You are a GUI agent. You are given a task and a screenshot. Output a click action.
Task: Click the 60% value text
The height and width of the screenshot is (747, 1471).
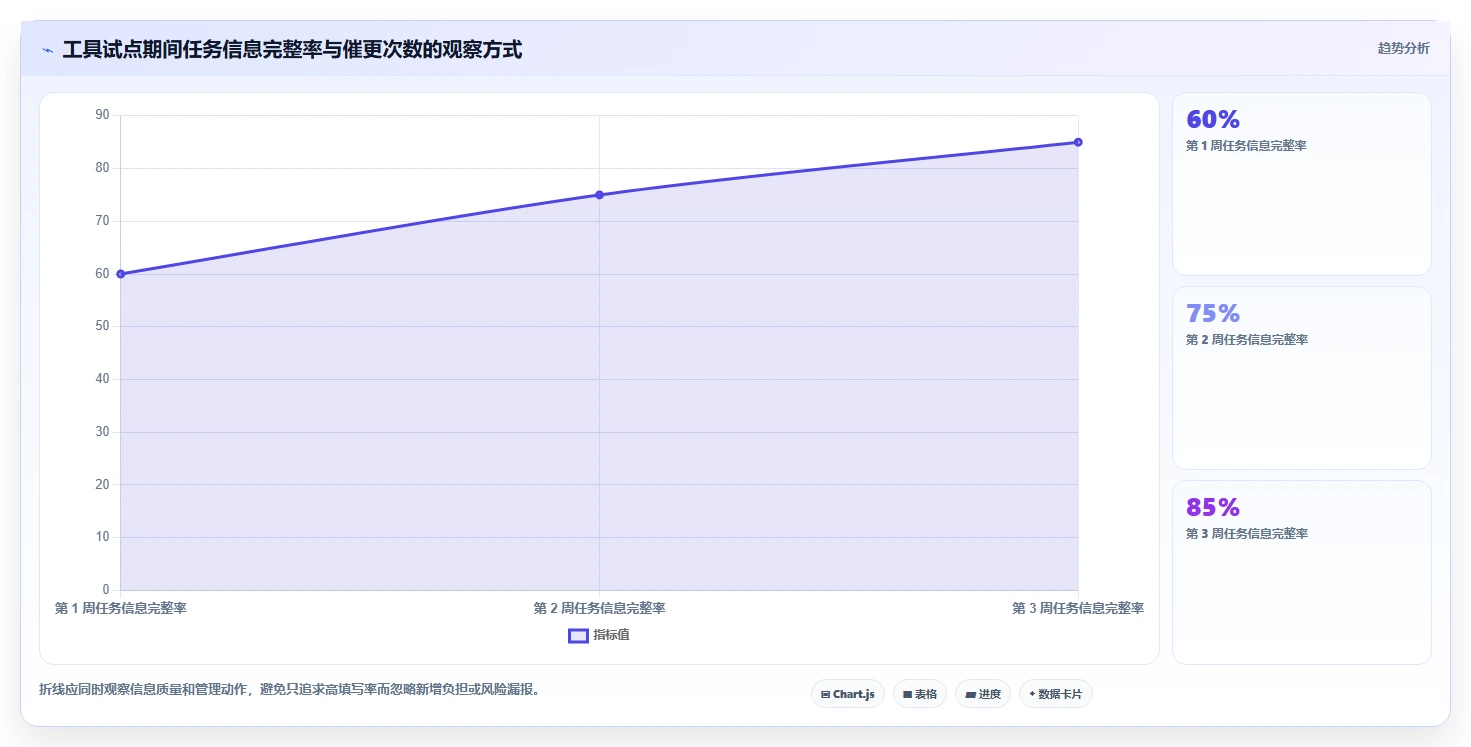[1213, 120]
